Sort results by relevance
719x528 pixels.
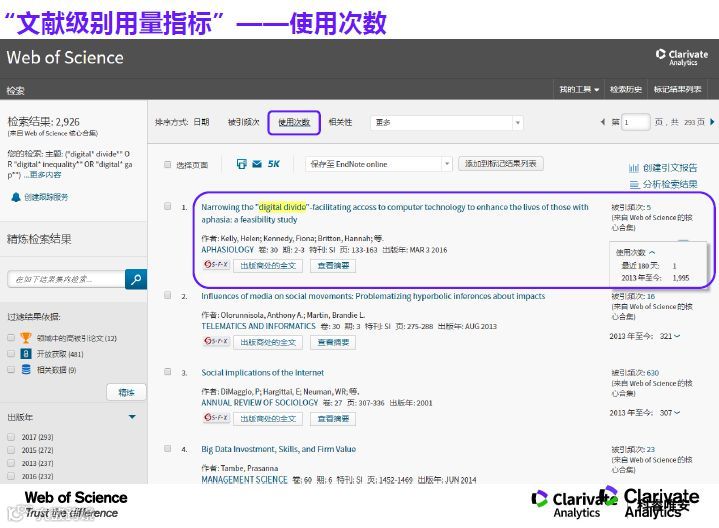(340, 122)
